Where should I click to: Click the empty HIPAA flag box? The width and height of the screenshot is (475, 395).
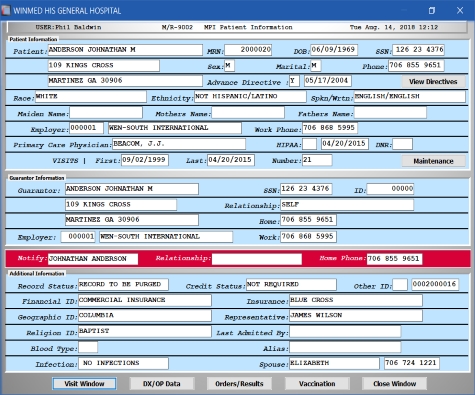coord(309,144)
